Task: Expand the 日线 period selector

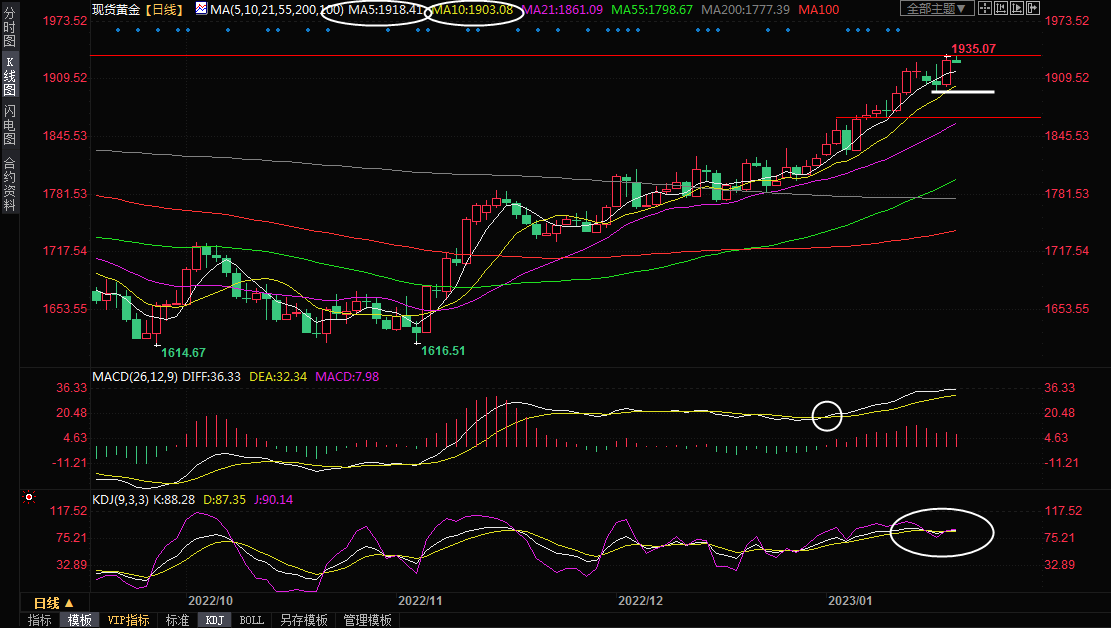Action: pyautogui.click(x=54, y=603)
